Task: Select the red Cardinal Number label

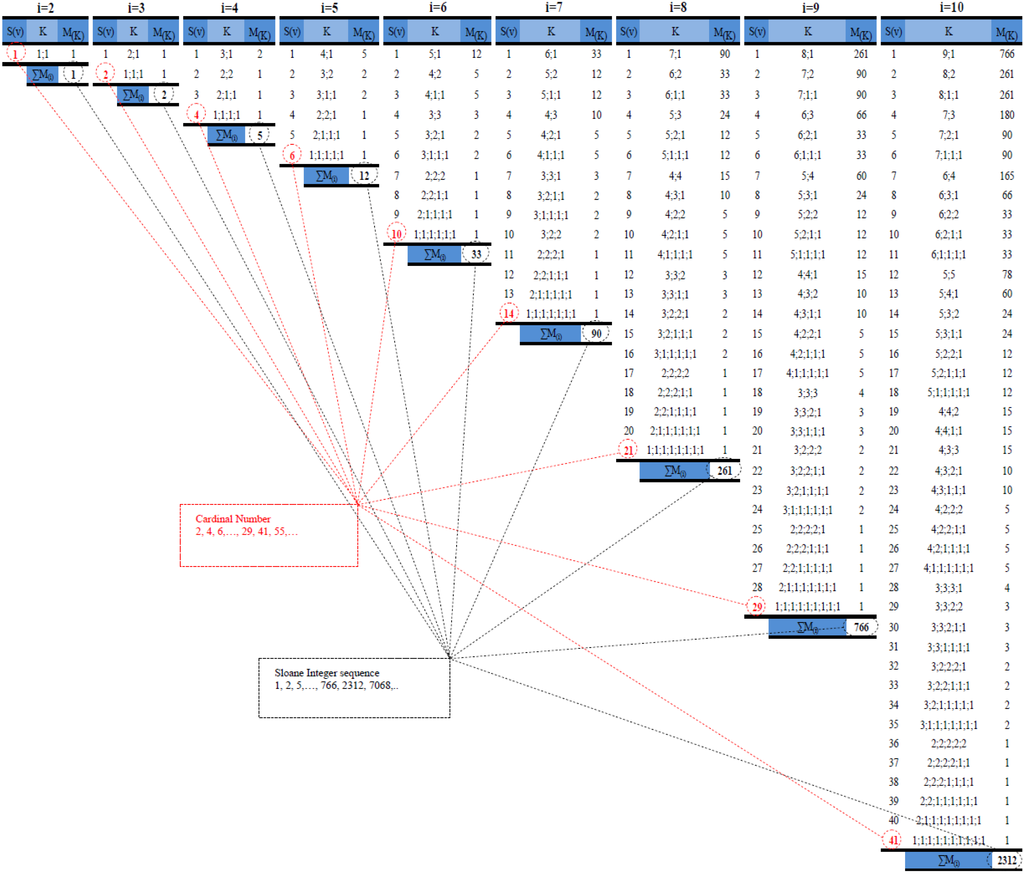Action: [232, 519]
